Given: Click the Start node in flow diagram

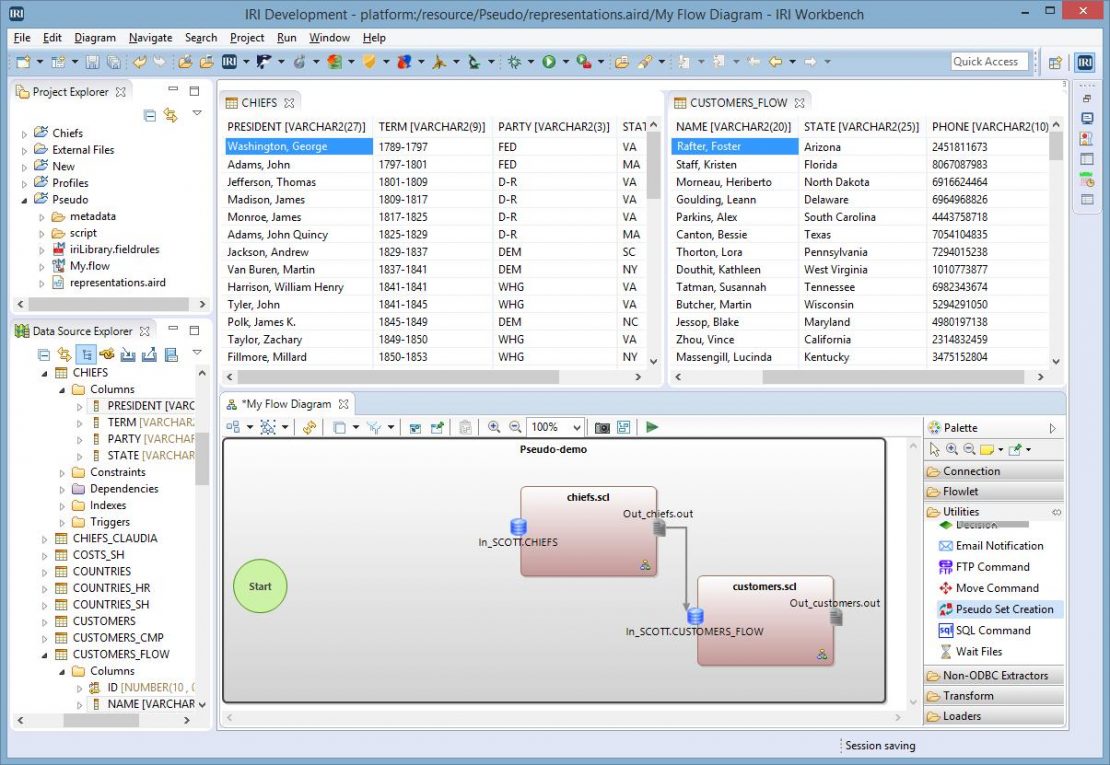Looking at the screenshot, I should pyautogui.click(x=260, y=586).
